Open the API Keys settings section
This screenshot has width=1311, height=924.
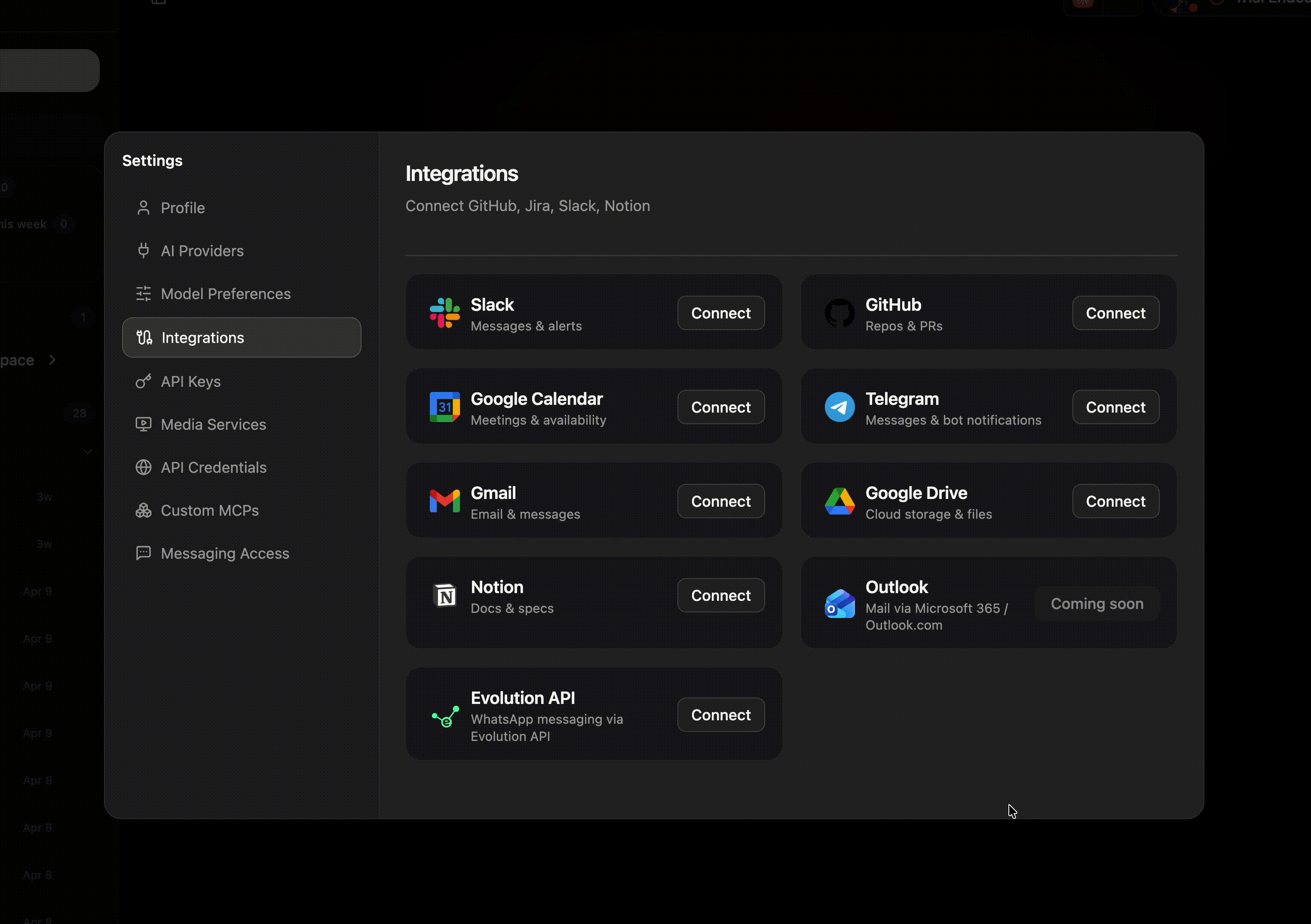point(242,382)
